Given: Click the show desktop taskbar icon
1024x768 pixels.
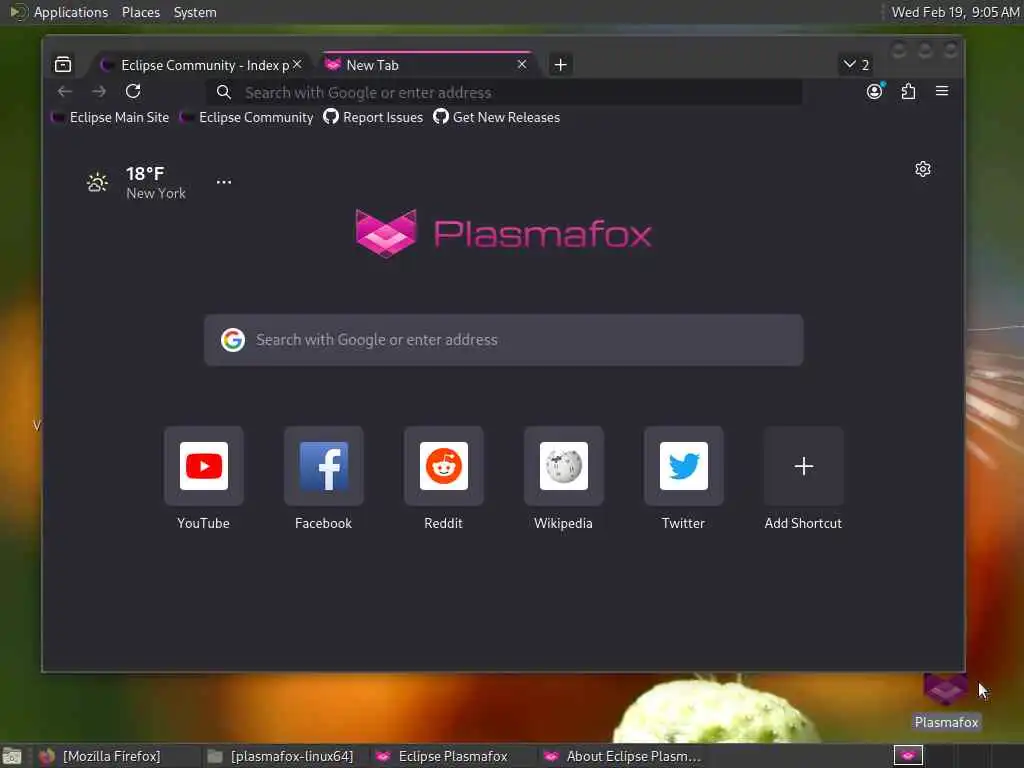Looking at the screenshot, I should click(12, 757).
